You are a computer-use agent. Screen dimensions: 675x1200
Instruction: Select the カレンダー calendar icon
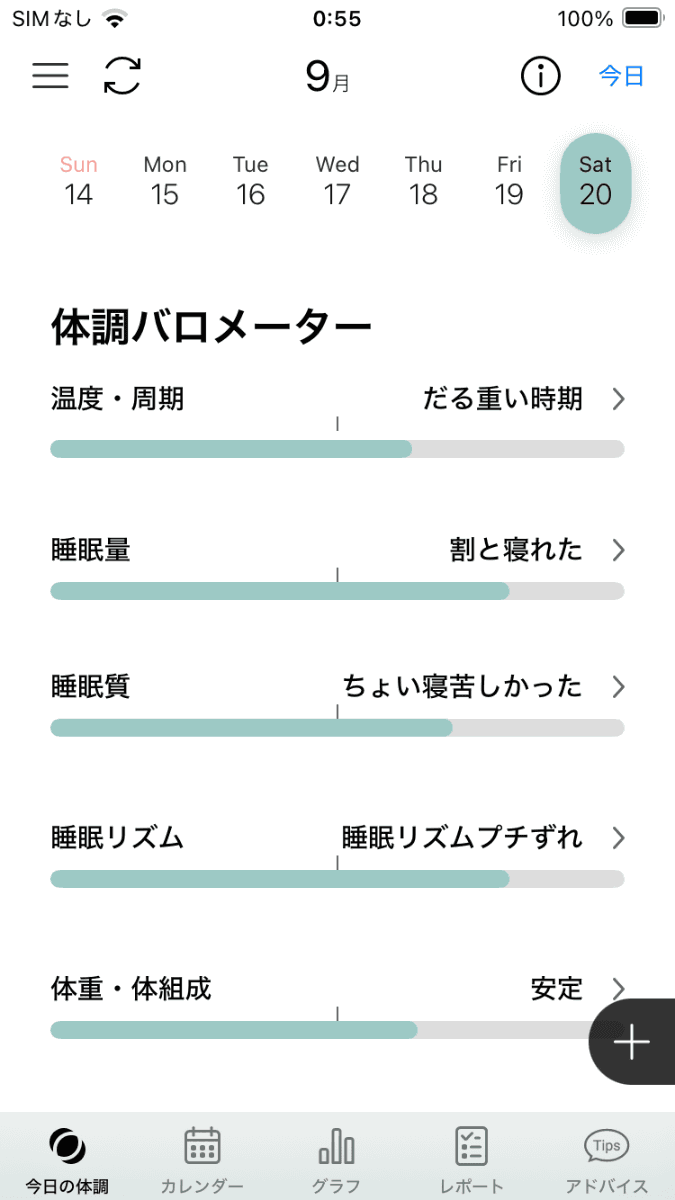(201, 1146)
